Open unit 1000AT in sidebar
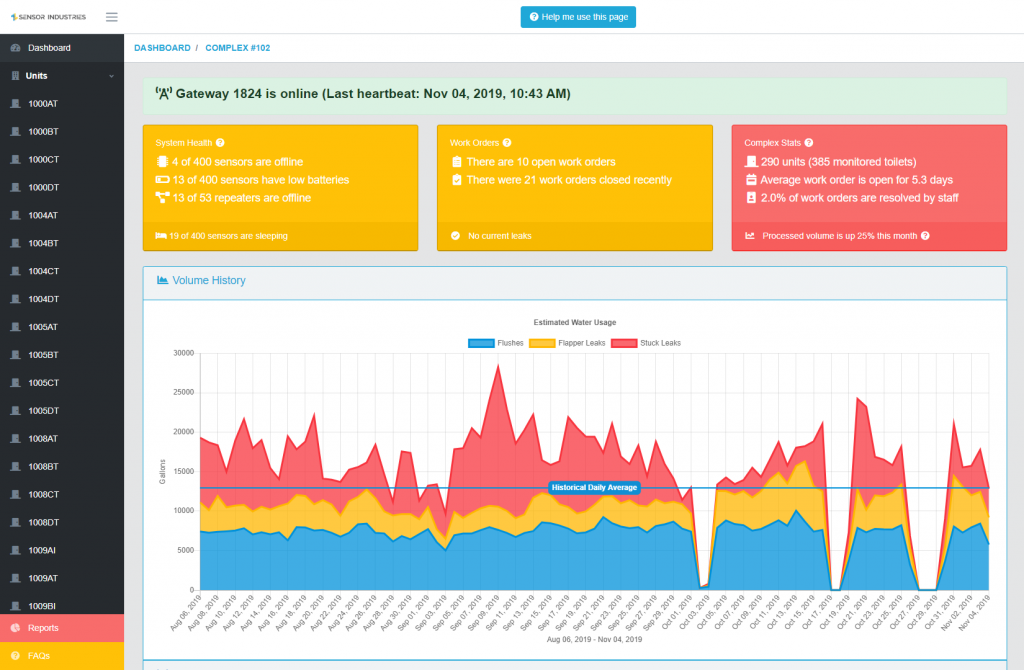 [43, 104]
